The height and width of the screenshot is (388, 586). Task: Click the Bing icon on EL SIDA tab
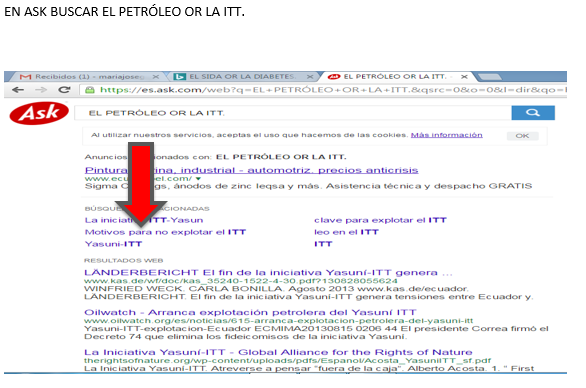(x=180, y=77)
